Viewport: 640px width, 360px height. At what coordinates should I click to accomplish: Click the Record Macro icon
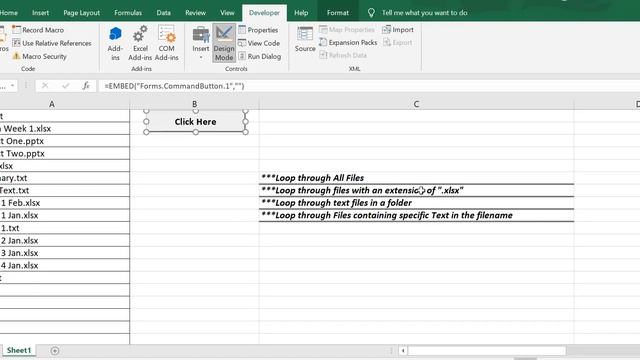click(x=16, y=30)
